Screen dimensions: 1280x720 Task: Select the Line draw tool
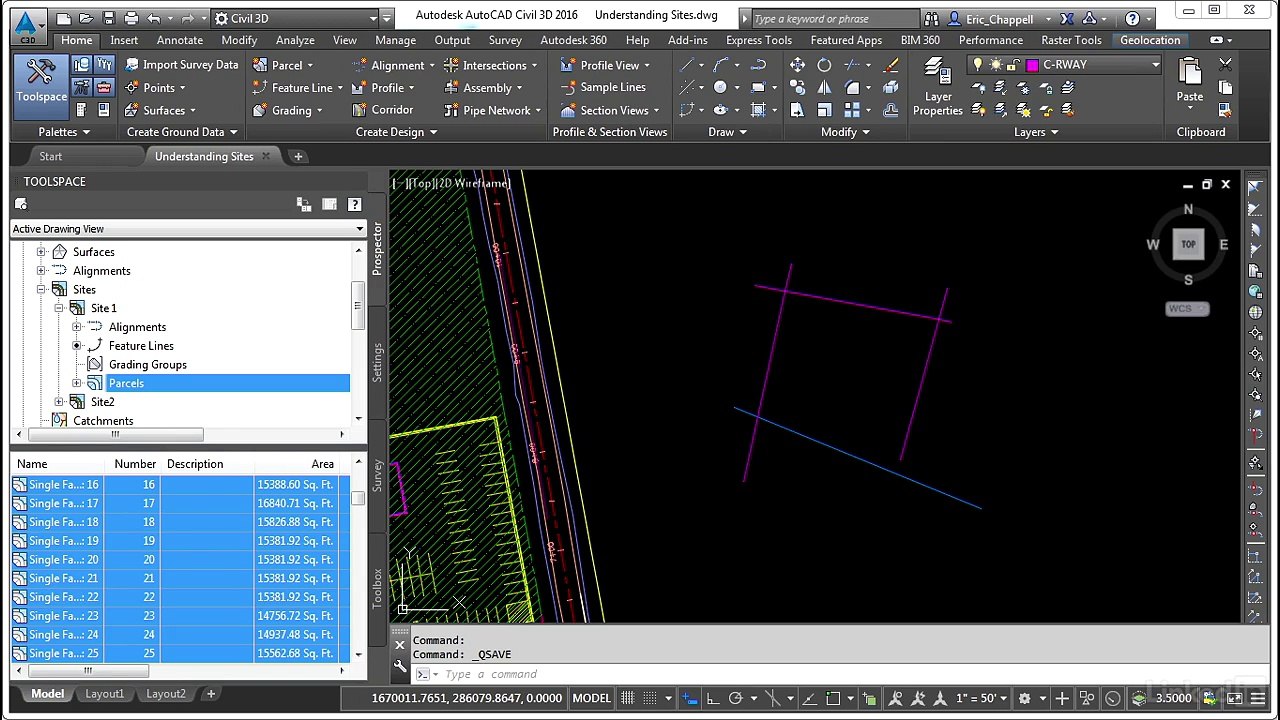pos(687,65)
